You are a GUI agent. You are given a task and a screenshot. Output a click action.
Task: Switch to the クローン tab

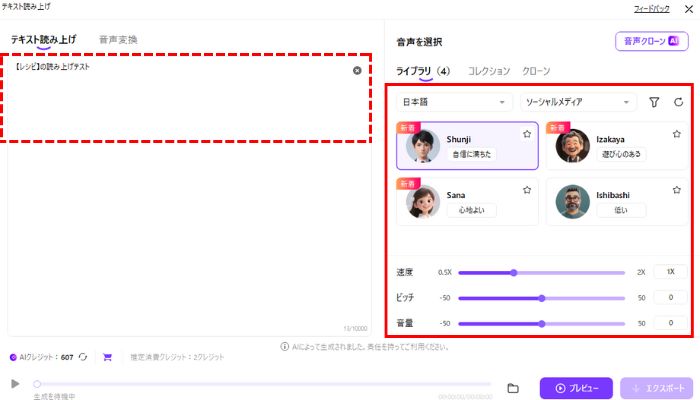[x=536, y=71]
